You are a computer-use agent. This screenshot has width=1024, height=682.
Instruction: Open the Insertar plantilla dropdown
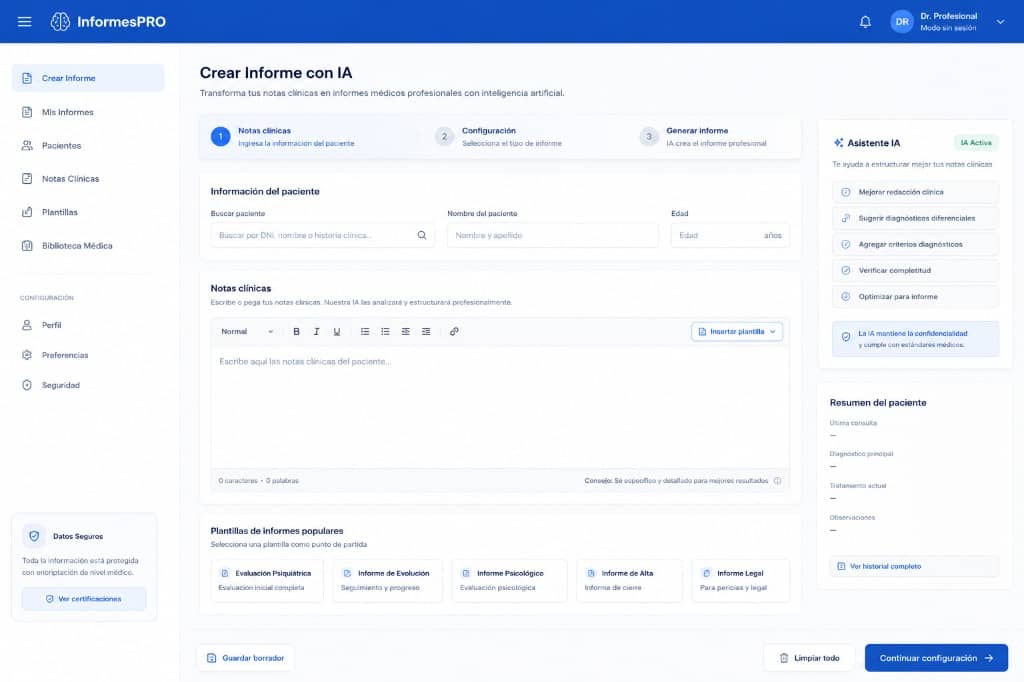tap(737, 331)
